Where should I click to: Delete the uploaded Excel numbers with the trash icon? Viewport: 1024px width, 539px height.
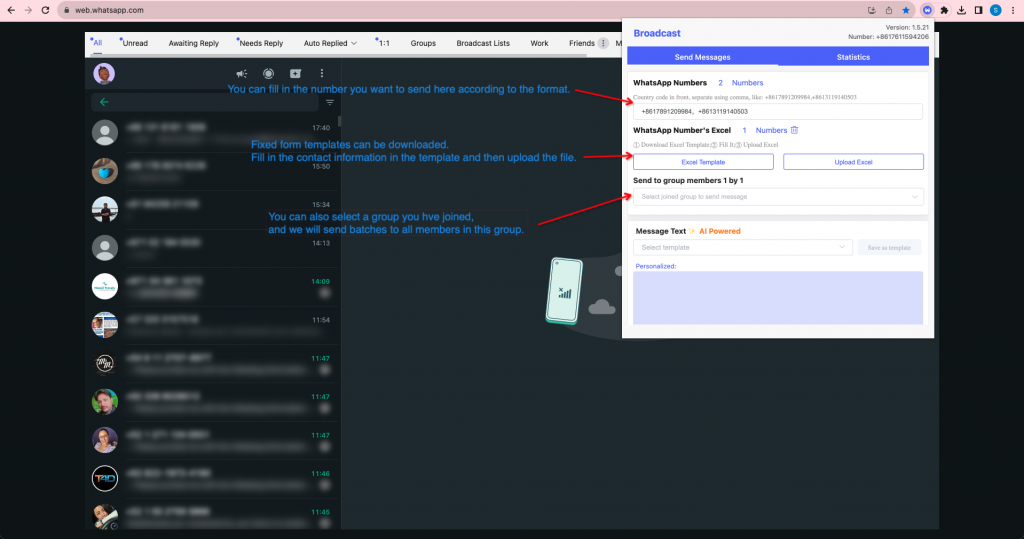[x=795, y=130]
